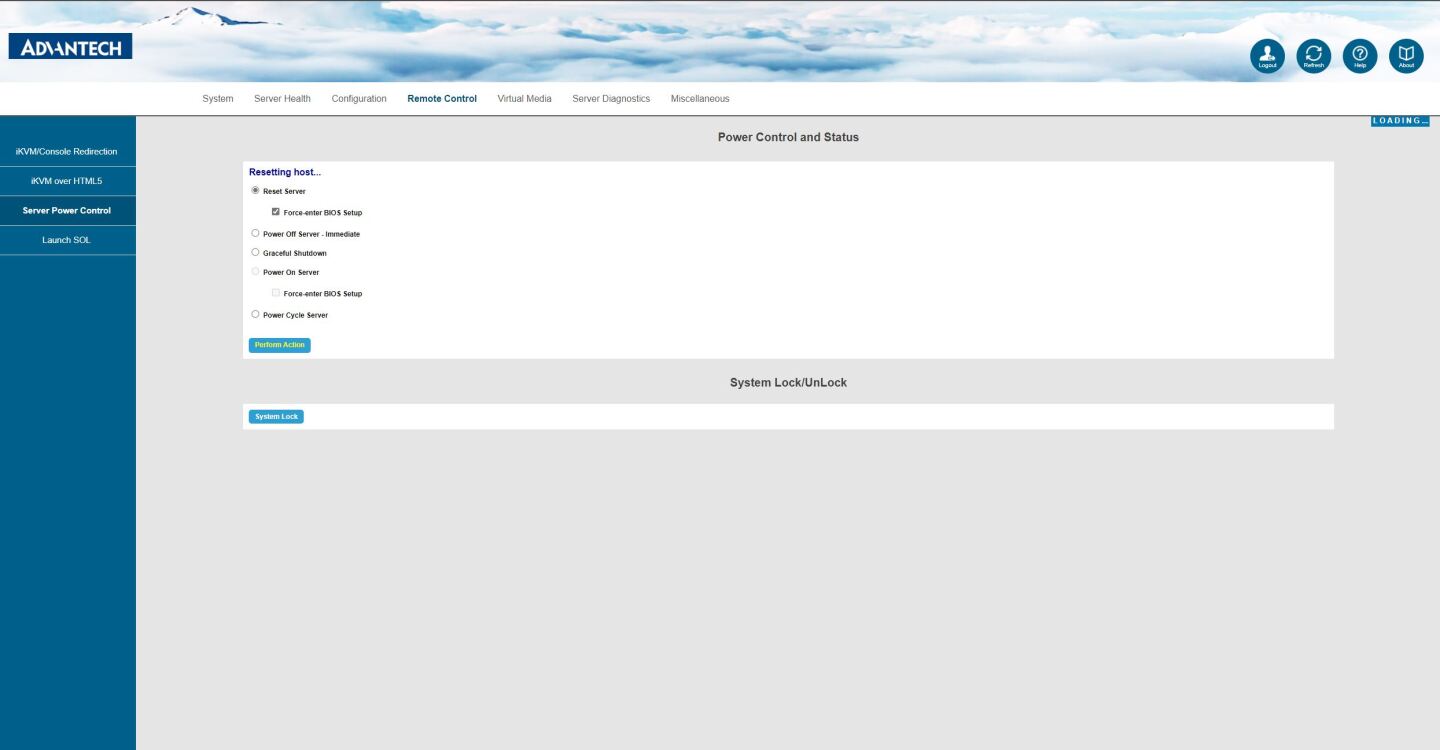1440x750 pixels.
Task: Open the Virtual Media menu
Action: (x=524, y=98)
